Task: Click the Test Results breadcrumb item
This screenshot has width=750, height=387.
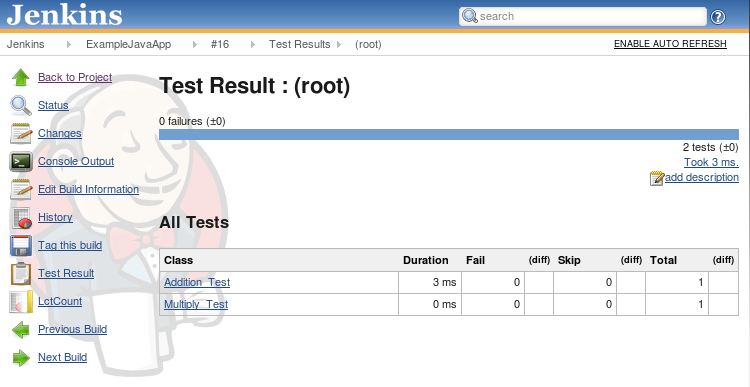Action: point(299,44)
